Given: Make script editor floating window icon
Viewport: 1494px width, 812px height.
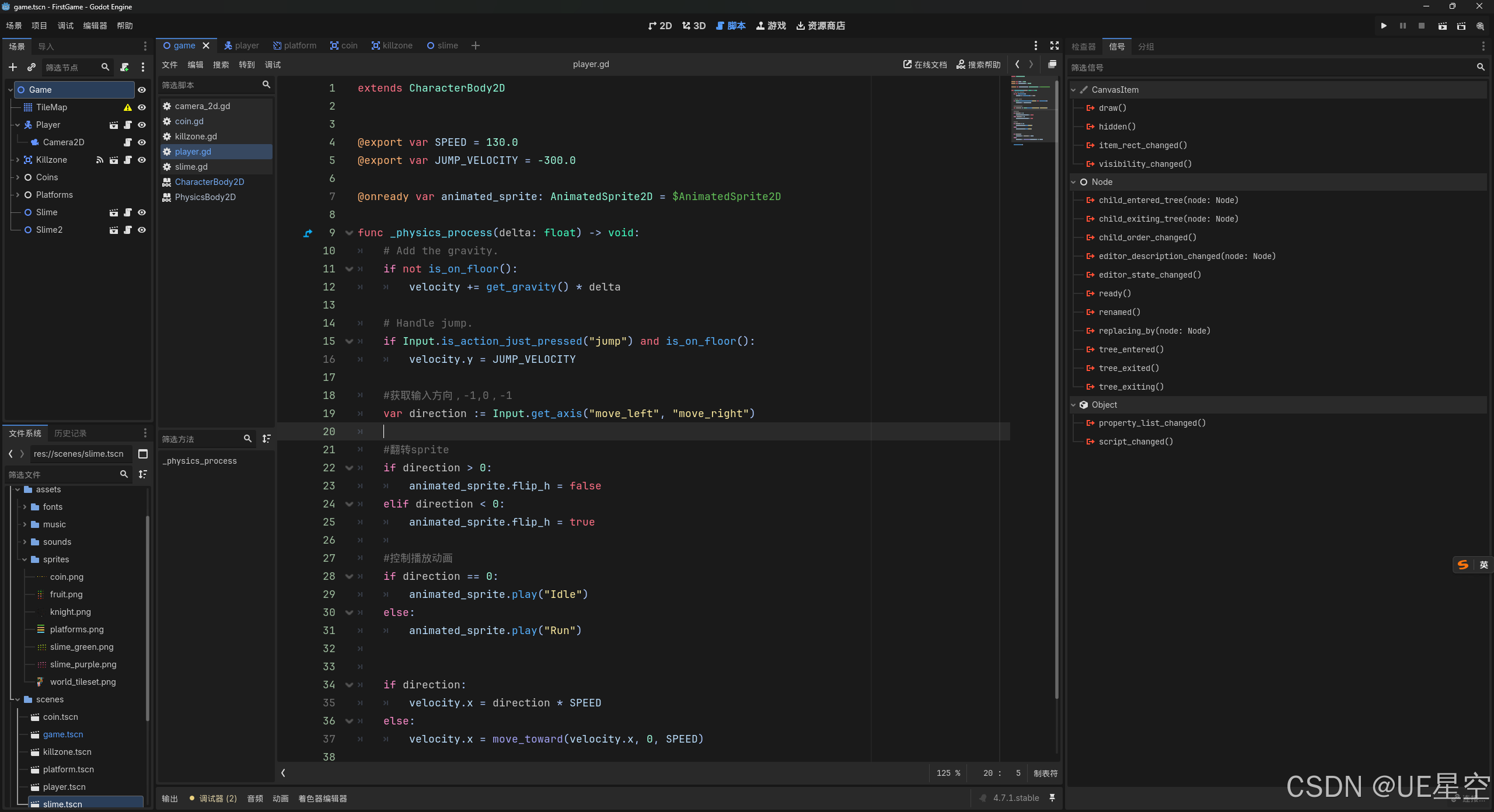Looking at the screenshot, I should pos(1052,64).
